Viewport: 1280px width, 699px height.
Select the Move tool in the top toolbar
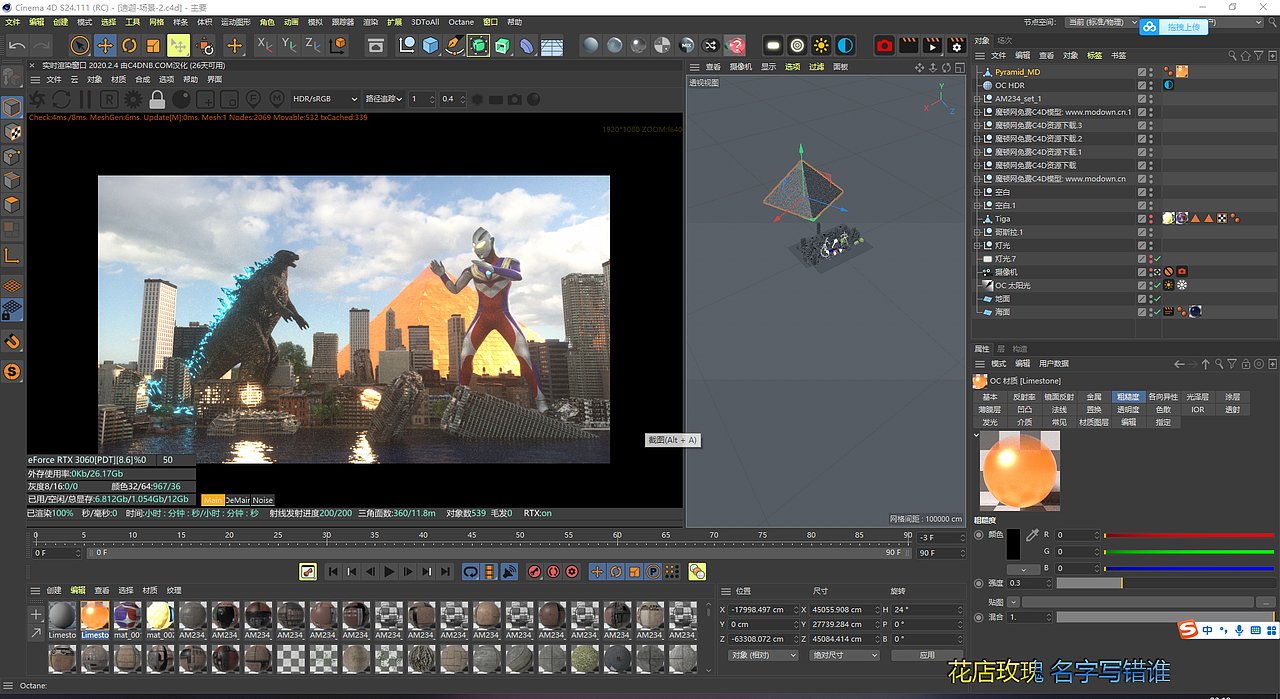105,45
